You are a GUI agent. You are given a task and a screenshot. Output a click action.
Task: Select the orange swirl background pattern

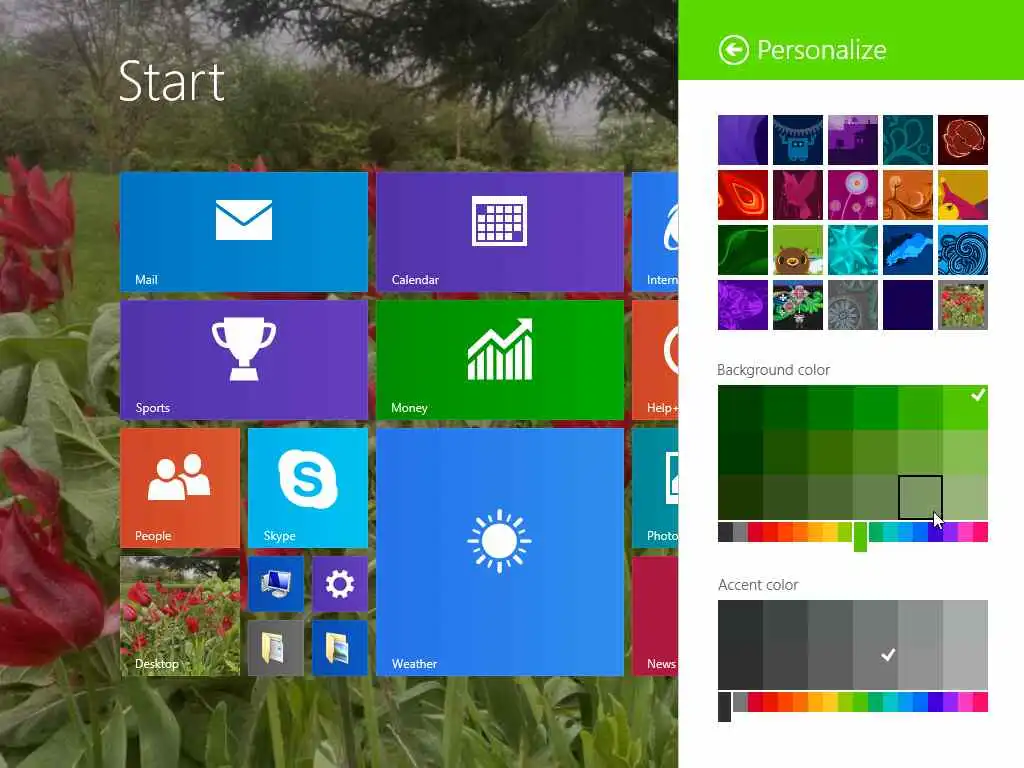point(907,195)
